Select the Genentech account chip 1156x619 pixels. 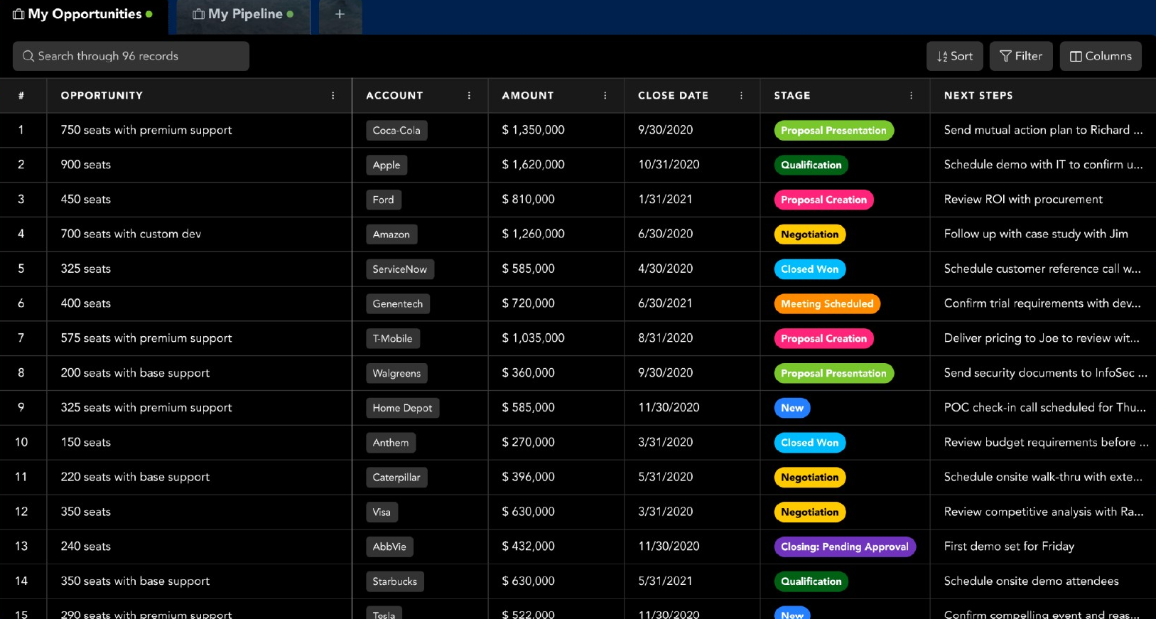pyautogui.click(x=398, y=304)
